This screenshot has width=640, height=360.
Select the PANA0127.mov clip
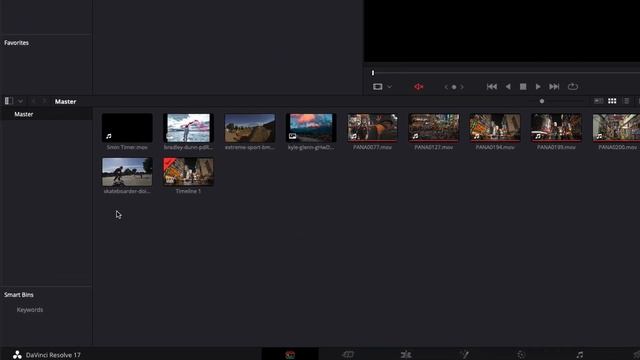pos(433,128)
